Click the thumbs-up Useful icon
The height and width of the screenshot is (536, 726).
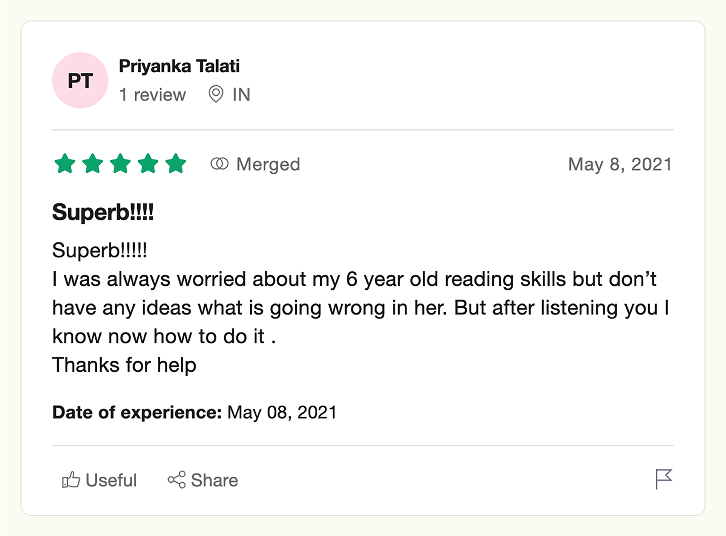(71, 480)
